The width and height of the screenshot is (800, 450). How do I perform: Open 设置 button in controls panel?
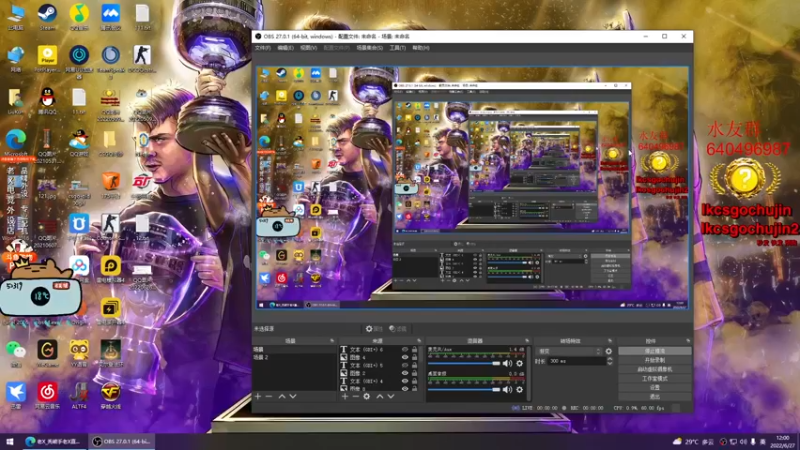(655, 388)
